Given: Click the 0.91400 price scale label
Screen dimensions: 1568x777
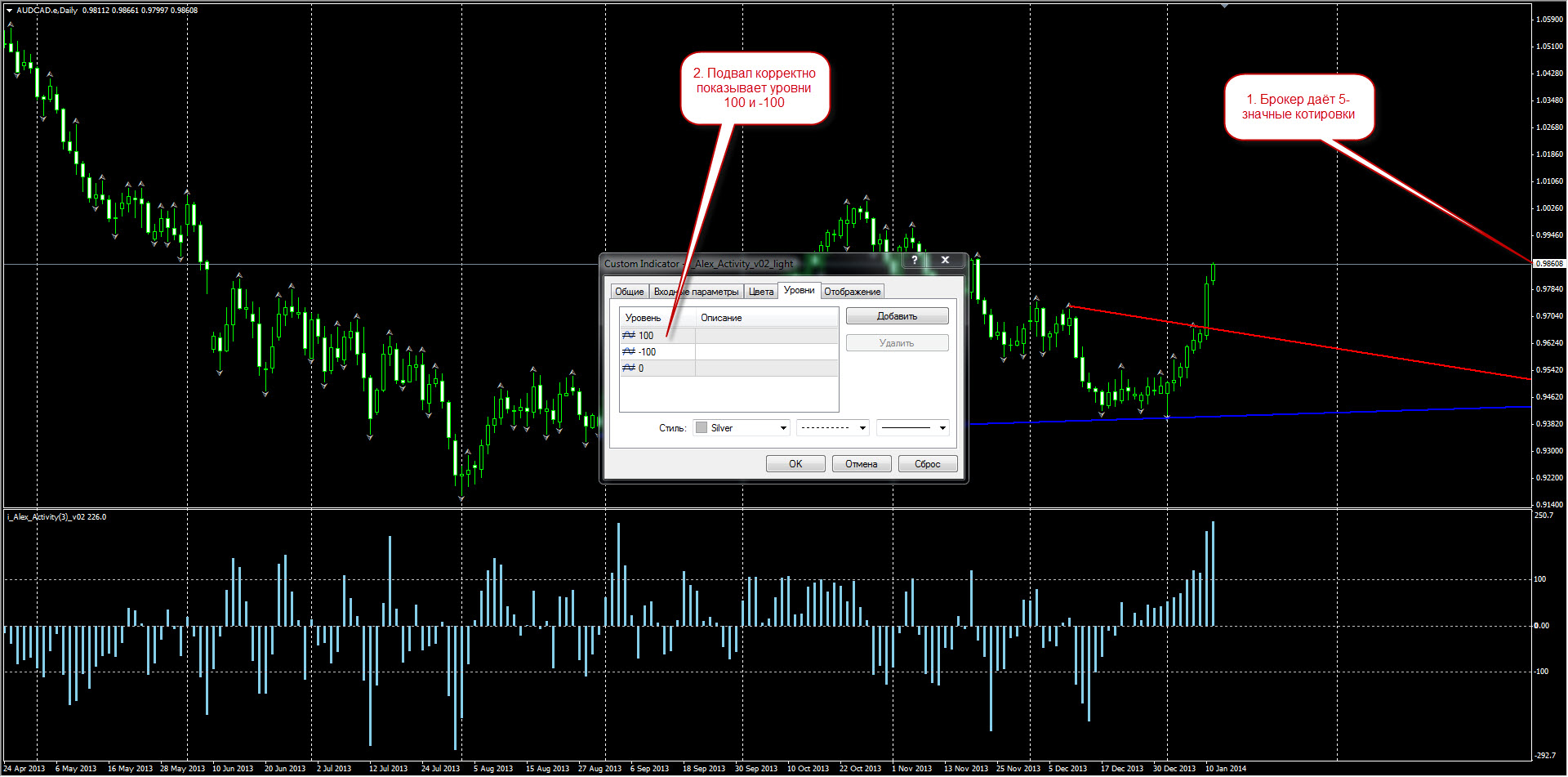Looking at the screenshot, I should pyautogui.click(x=1550, y=505).
